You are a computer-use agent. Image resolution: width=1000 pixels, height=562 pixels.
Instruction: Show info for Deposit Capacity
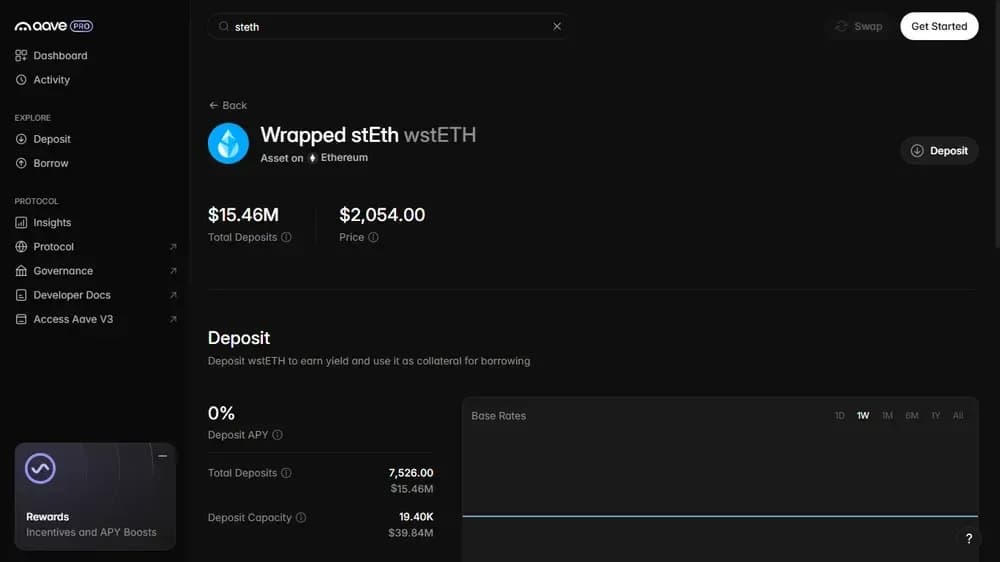coord(300,518)
